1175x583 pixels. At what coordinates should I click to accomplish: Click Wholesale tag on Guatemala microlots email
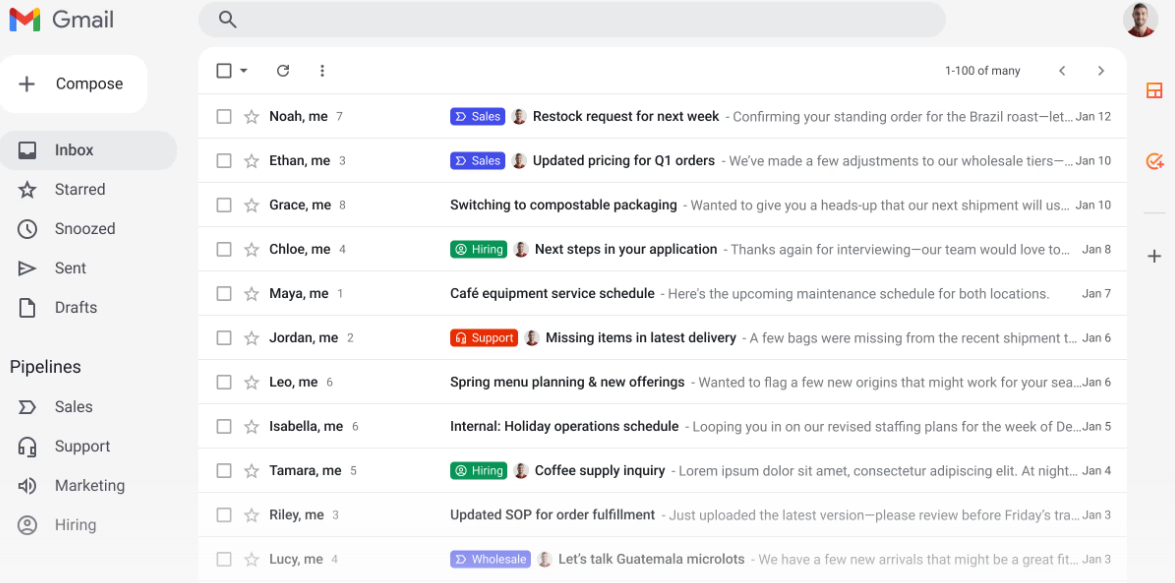tap(490, 558)
